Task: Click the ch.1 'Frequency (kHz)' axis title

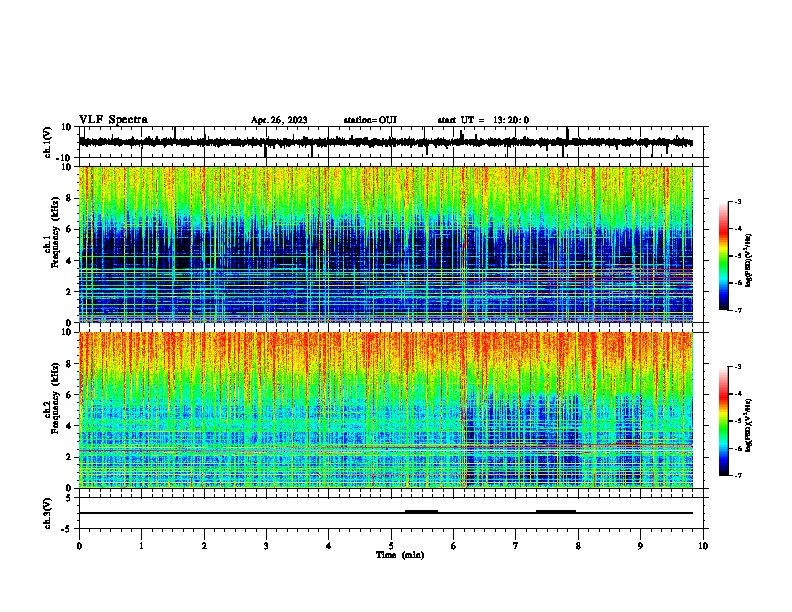Action: [x=56, y=232]
